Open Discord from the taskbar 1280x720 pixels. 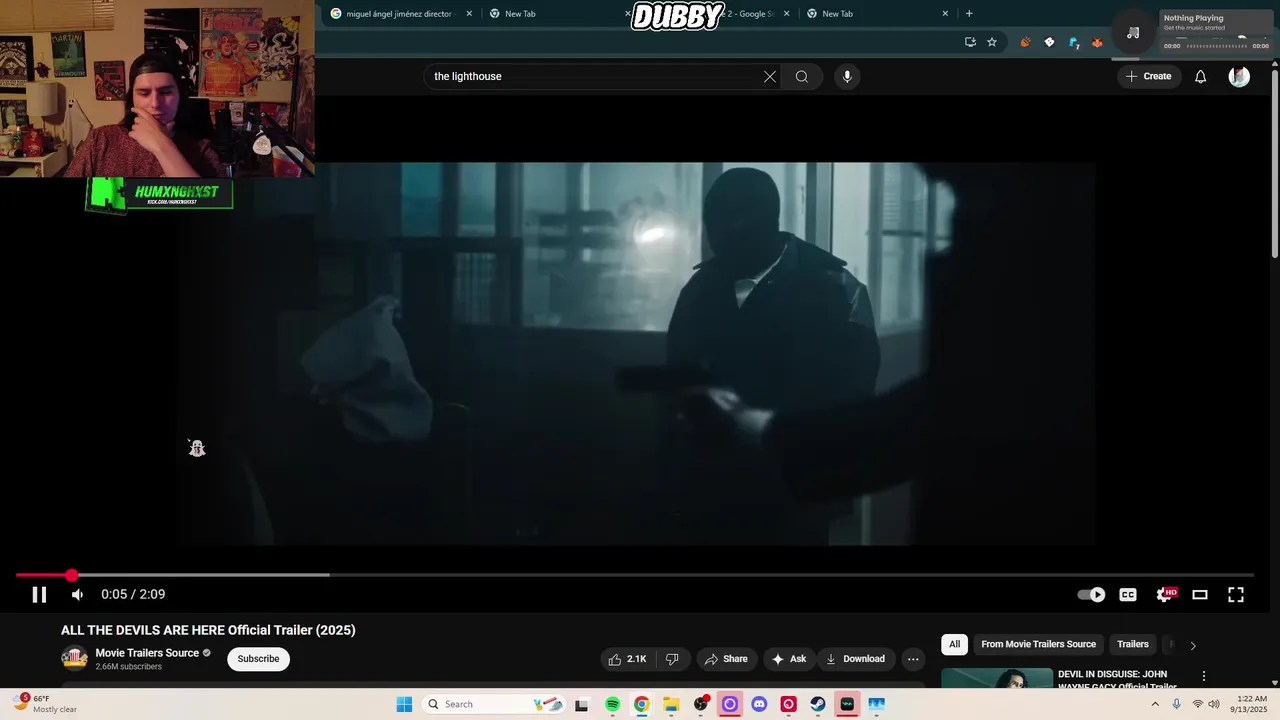pos(759,704)
